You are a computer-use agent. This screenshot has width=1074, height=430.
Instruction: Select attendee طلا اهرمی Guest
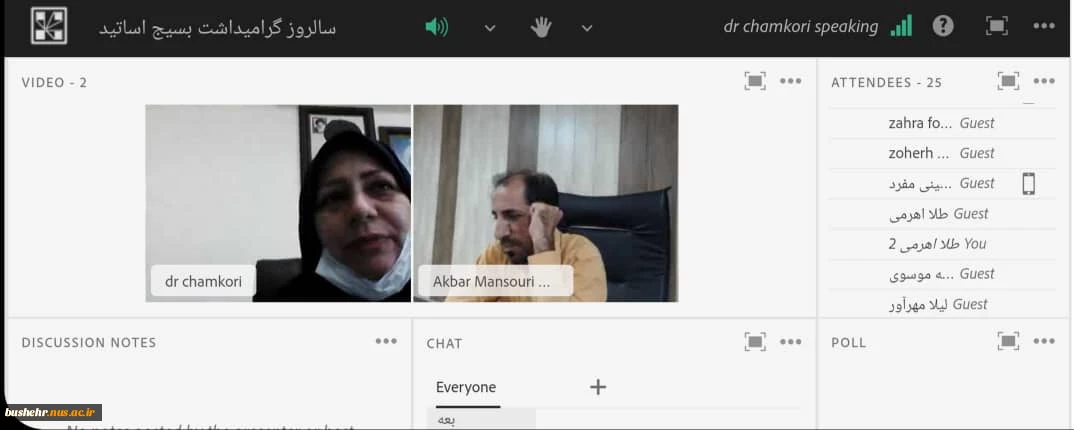tap(942, 214)
